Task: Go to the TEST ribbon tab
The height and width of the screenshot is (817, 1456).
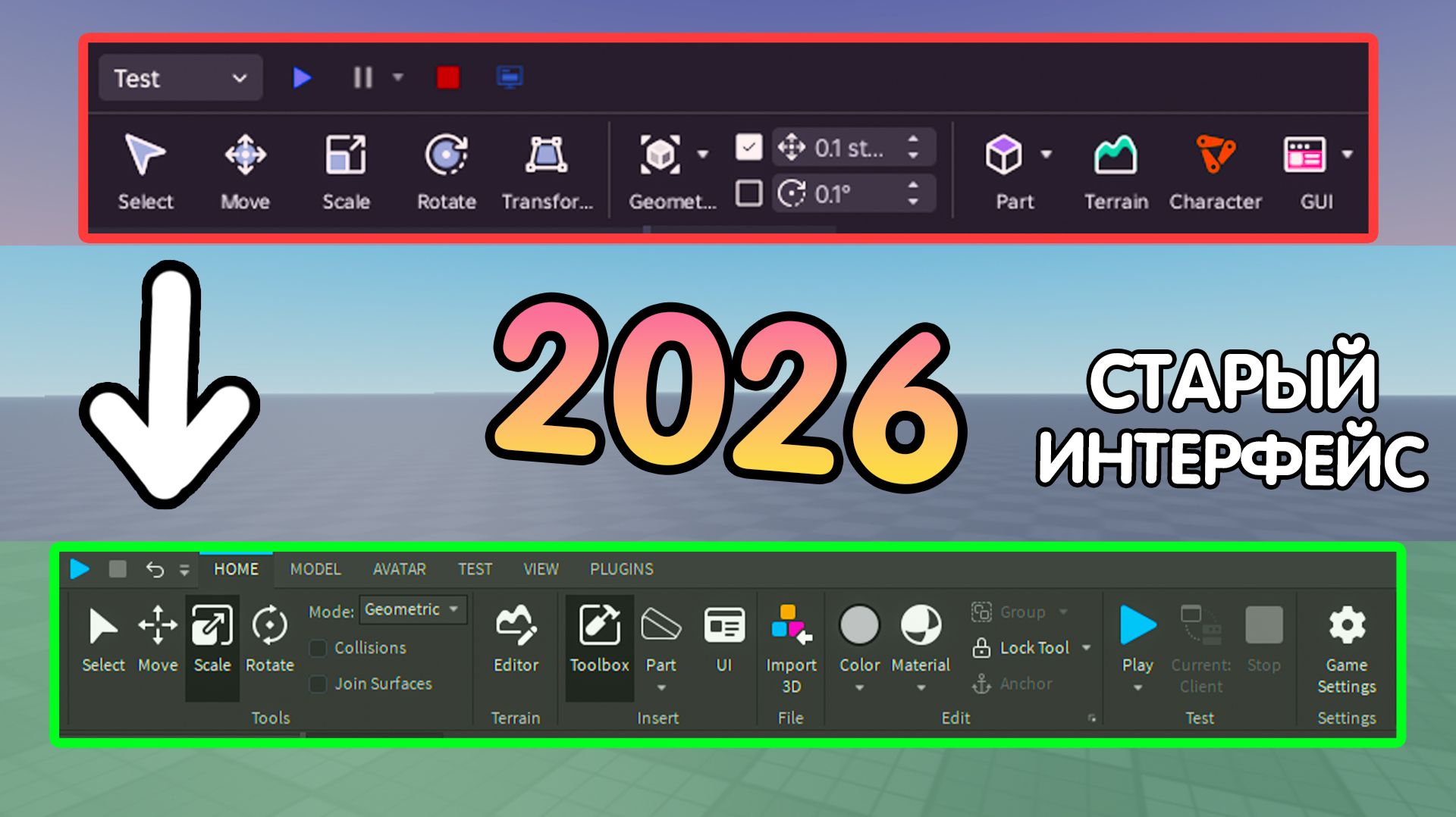Action: pos(475,569)
